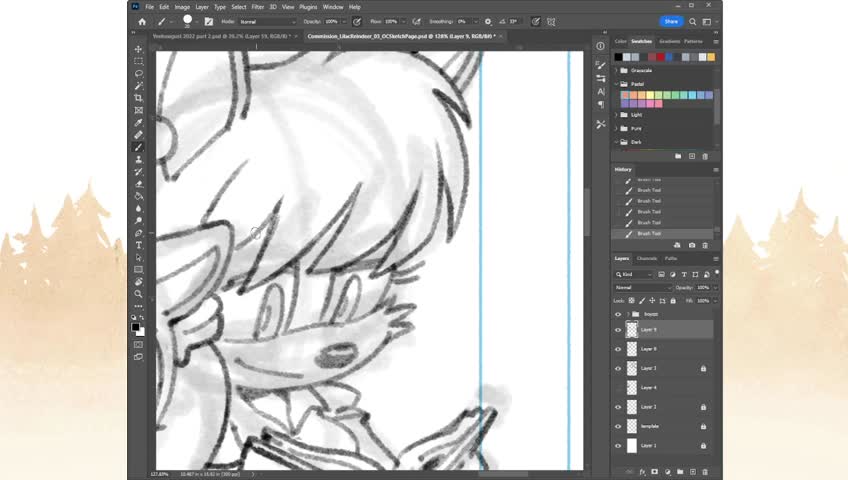Screen dimensions: 848x480
Task: Pick the Crop tool
Action: click(138, 98)
